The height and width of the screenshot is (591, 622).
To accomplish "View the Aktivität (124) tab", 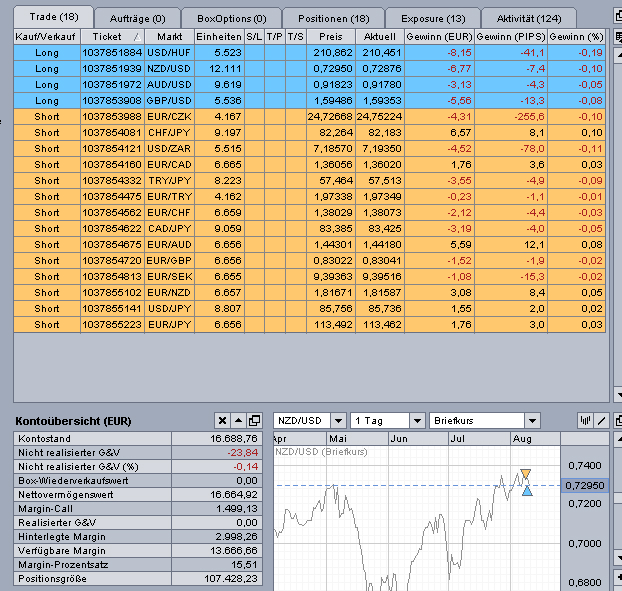I will 528,18.
